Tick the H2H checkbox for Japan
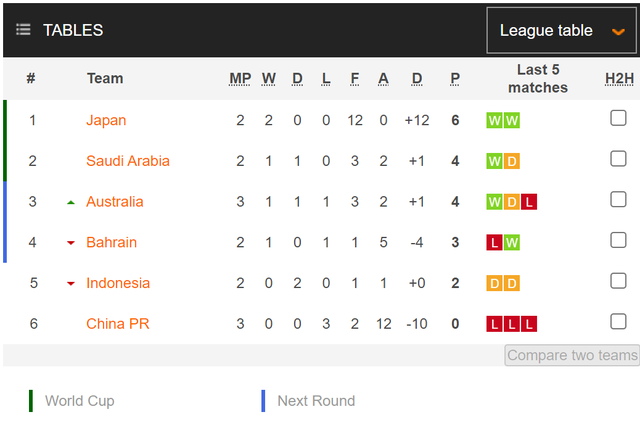The width and height of the screenshot is (640, 433). [x=619, y=119]
